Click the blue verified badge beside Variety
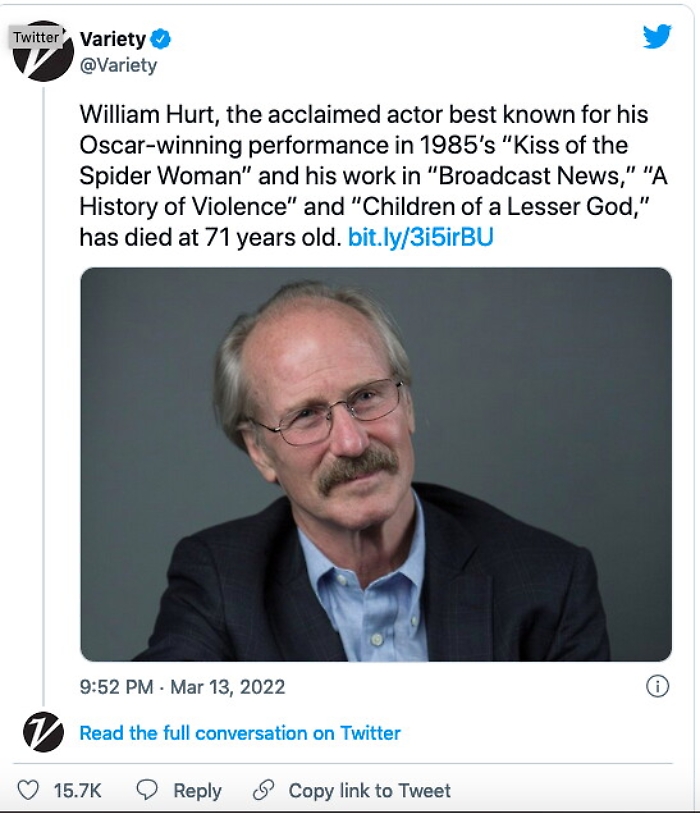This screenshot has height=813, width=700. pos(161,40)
